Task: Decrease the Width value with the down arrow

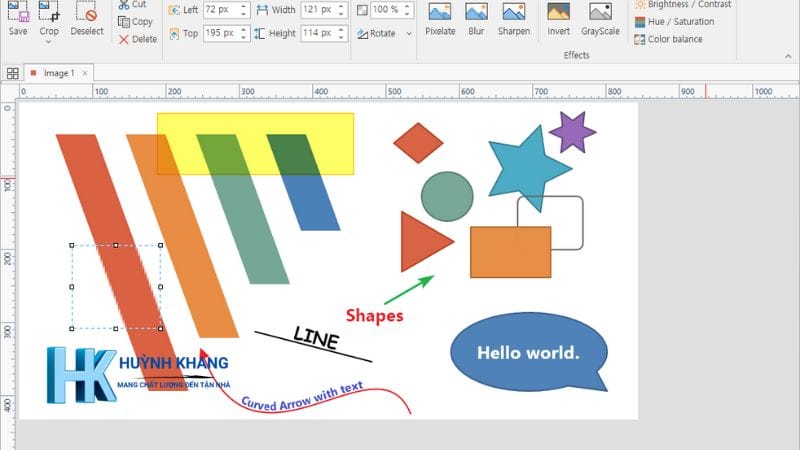Action: (x=341, y=14)
